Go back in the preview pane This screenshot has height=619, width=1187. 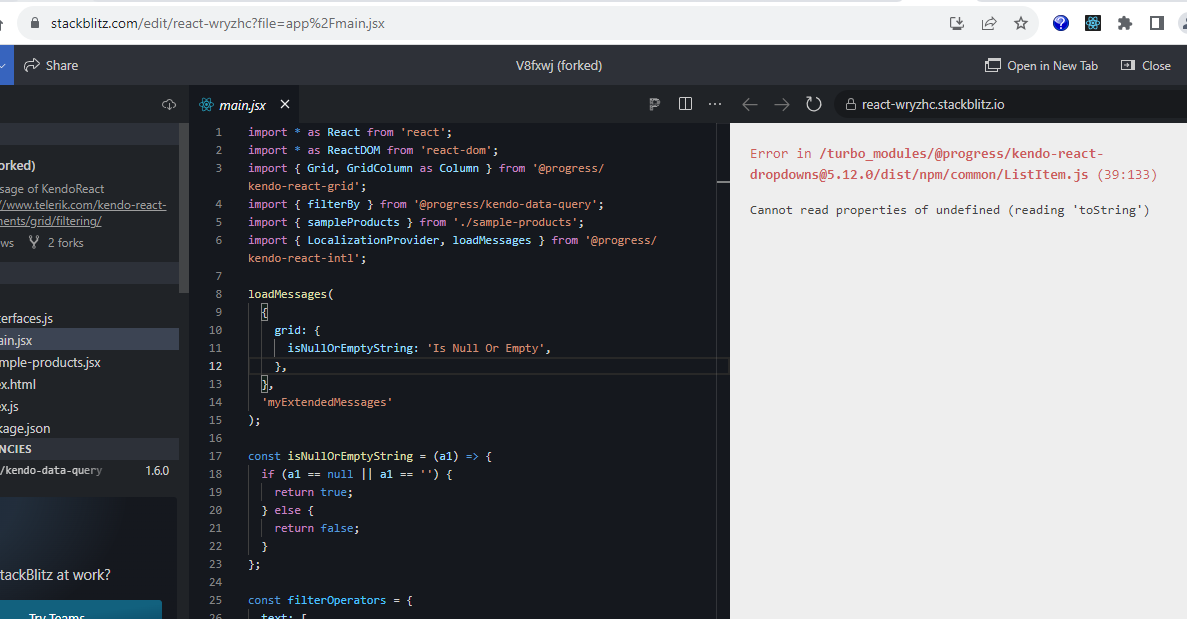(x=749, y=104)
